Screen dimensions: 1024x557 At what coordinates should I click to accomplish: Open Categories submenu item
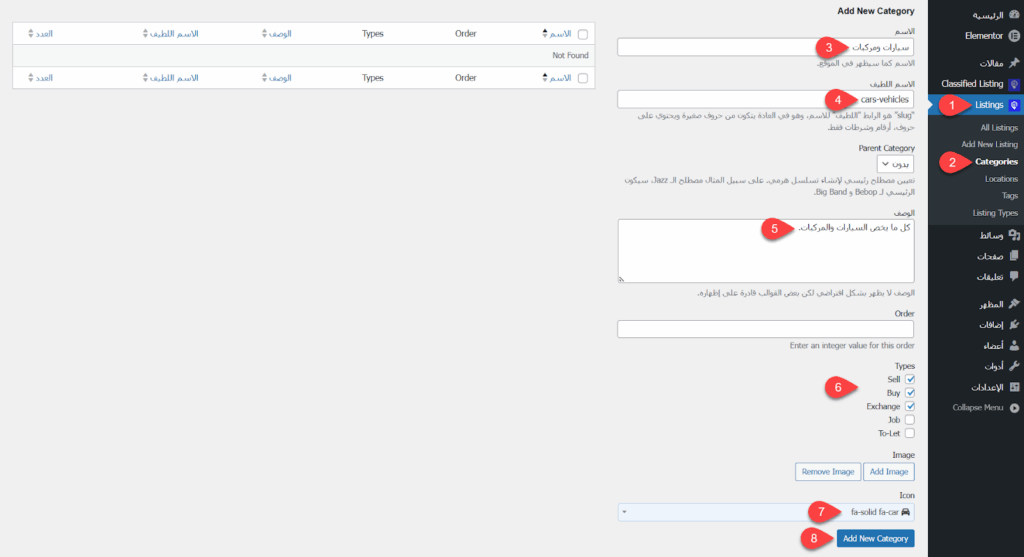[x=996, y=161]
